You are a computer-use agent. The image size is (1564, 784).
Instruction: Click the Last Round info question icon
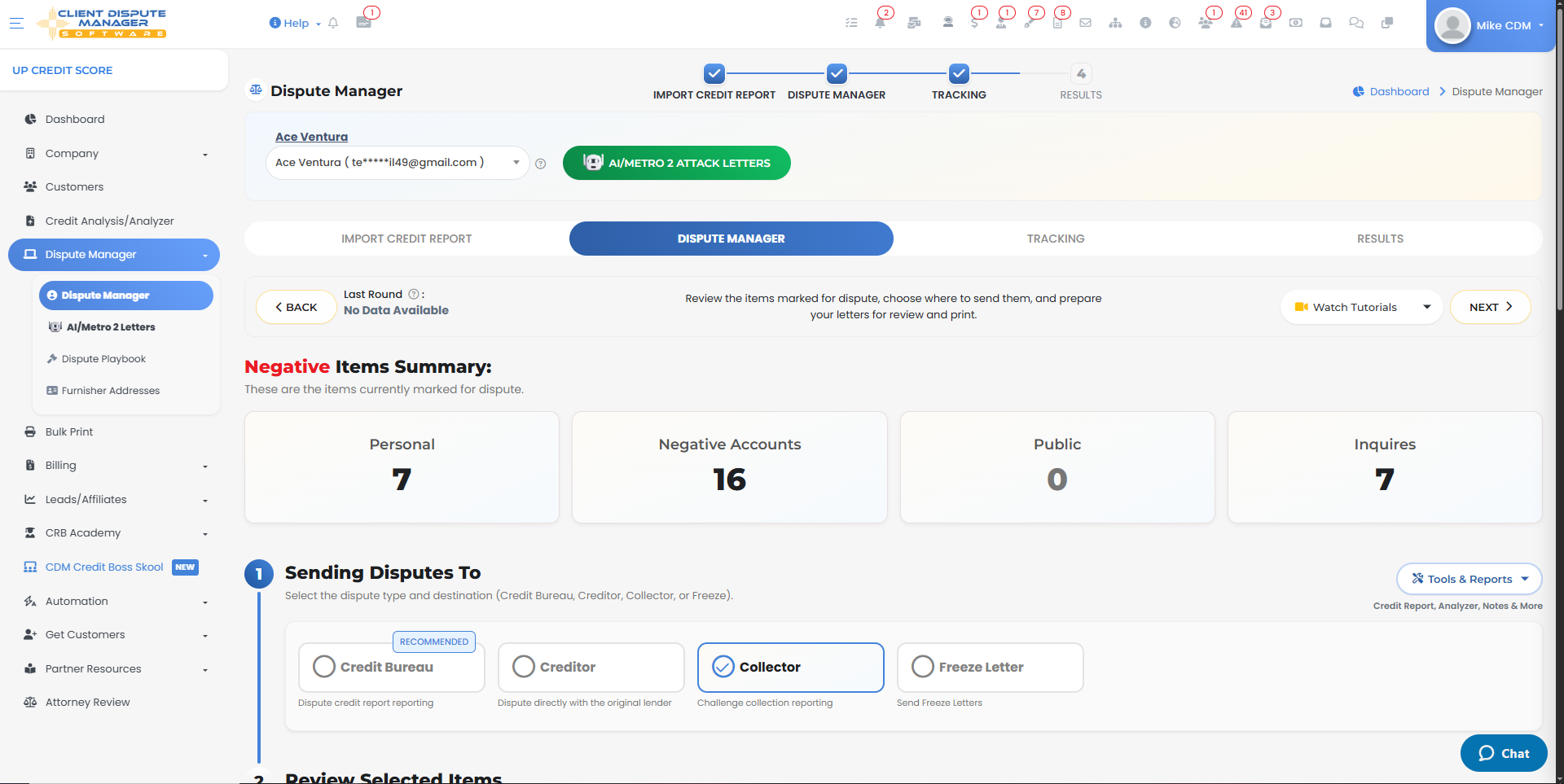(413, 294)
